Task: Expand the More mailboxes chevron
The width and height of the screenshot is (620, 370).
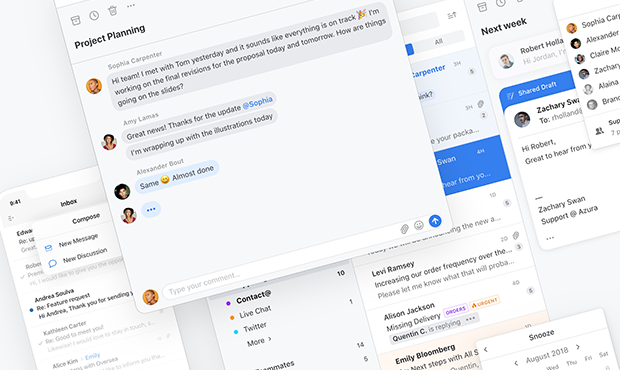Action: tap(270, 339)
